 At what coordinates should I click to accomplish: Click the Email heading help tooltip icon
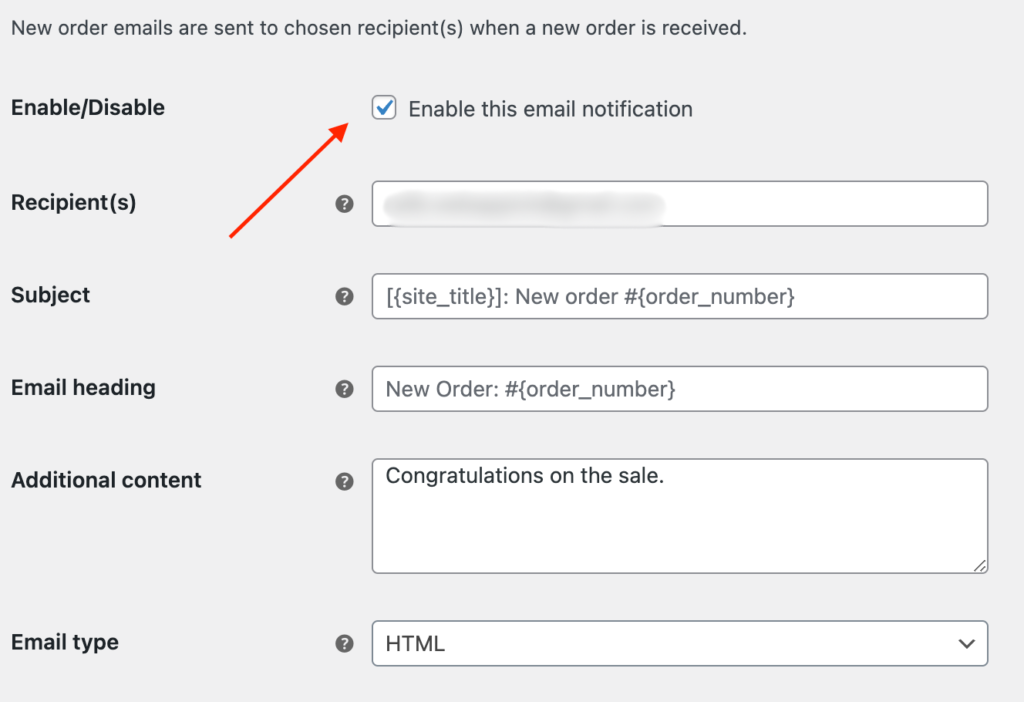pos(344,389)
